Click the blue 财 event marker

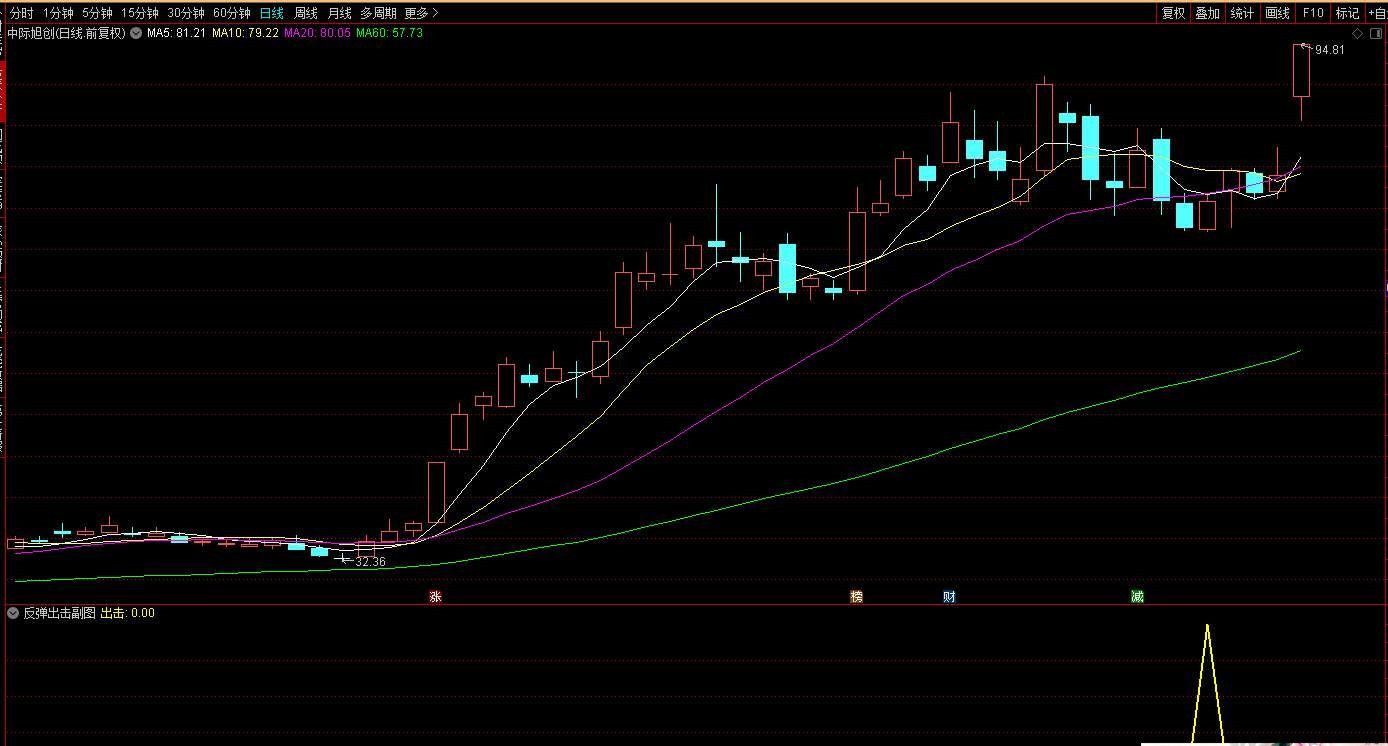click(949, 597)
